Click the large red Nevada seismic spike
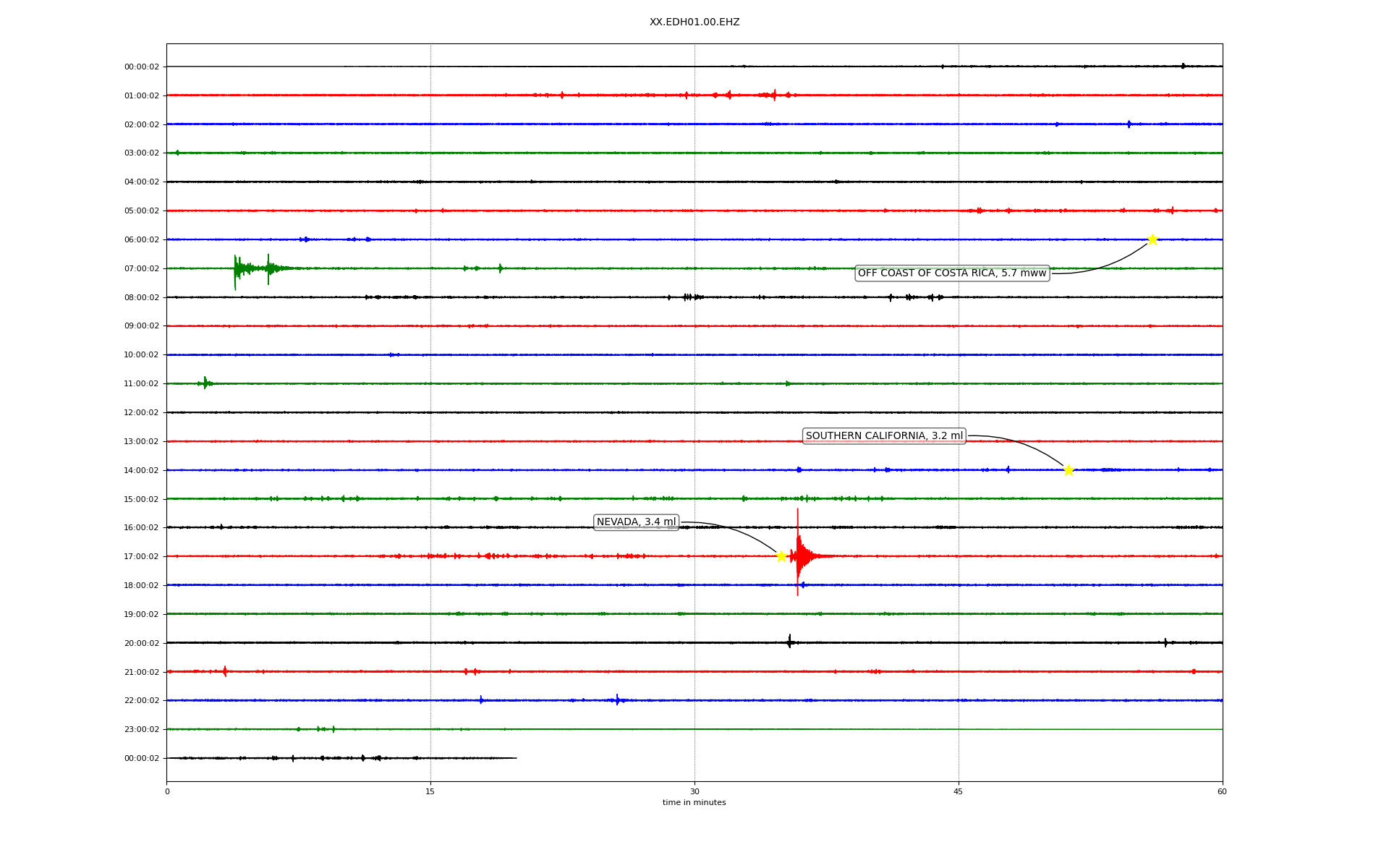The image size is (1389, 868). pyautogui.click(x=798, y=555)
